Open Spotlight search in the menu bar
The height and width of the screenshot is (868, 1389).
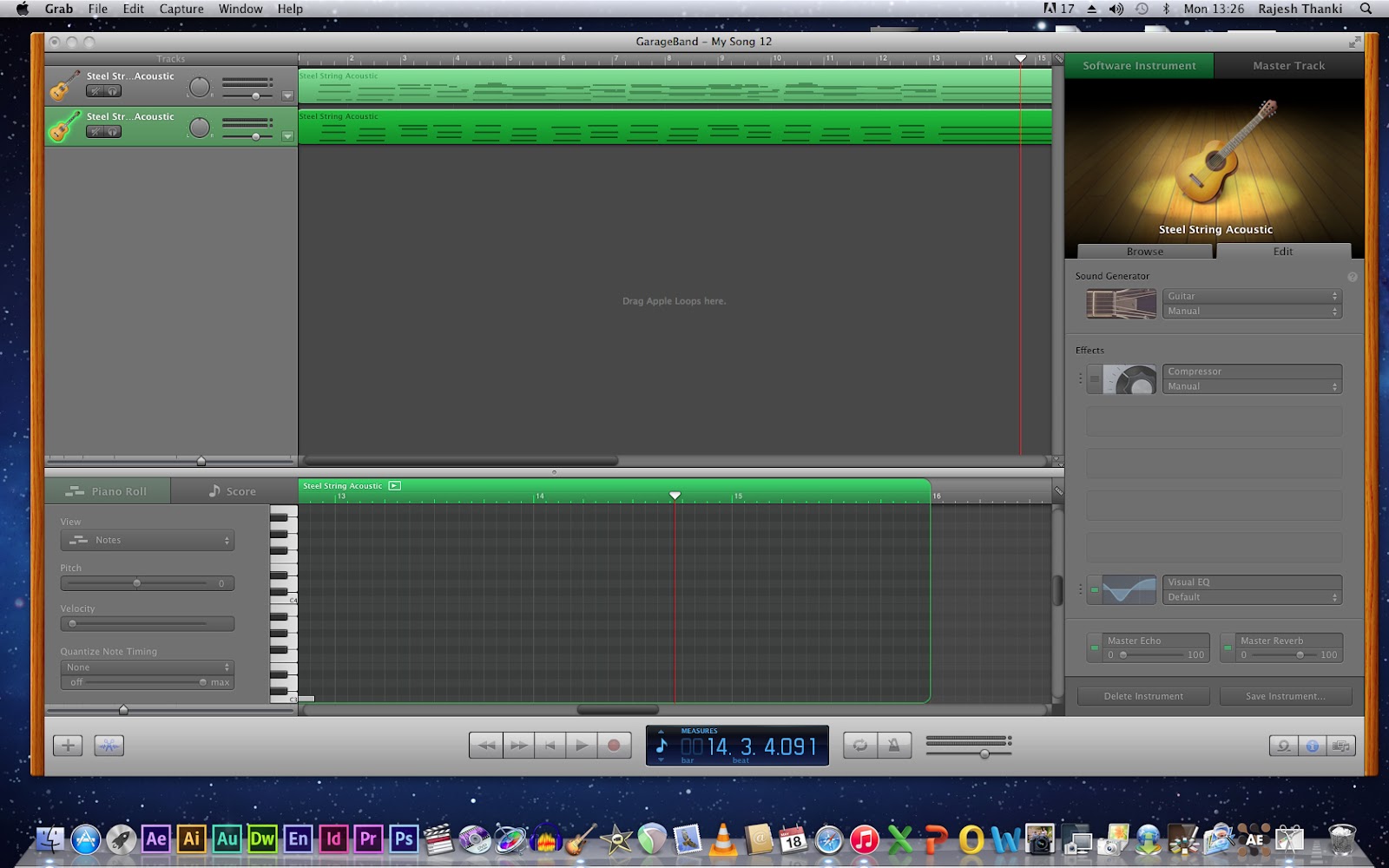pos(1366,9)
